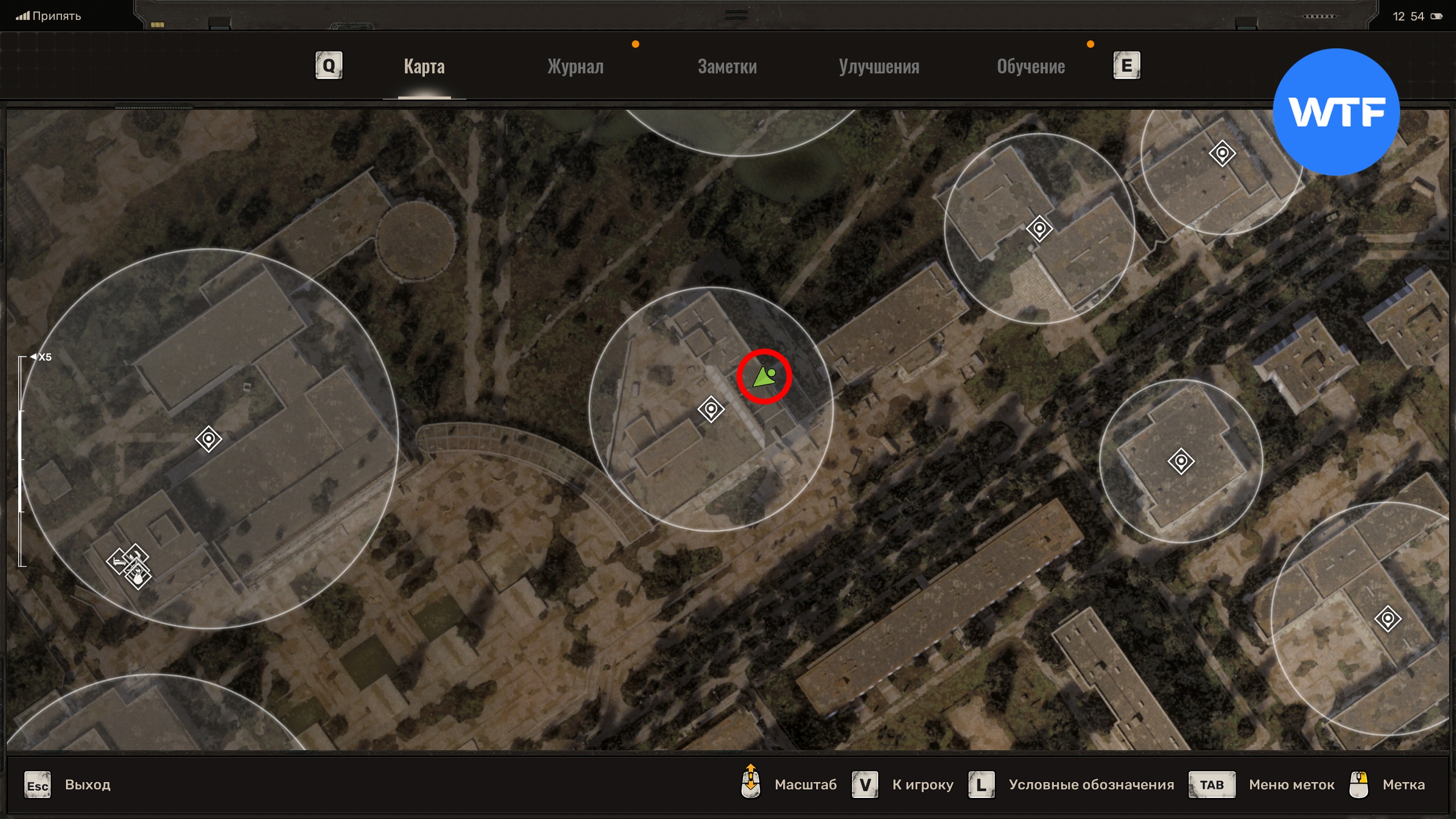Click the Esc key icon
The height and width of the screenshot is (819, 1456).
38,785
